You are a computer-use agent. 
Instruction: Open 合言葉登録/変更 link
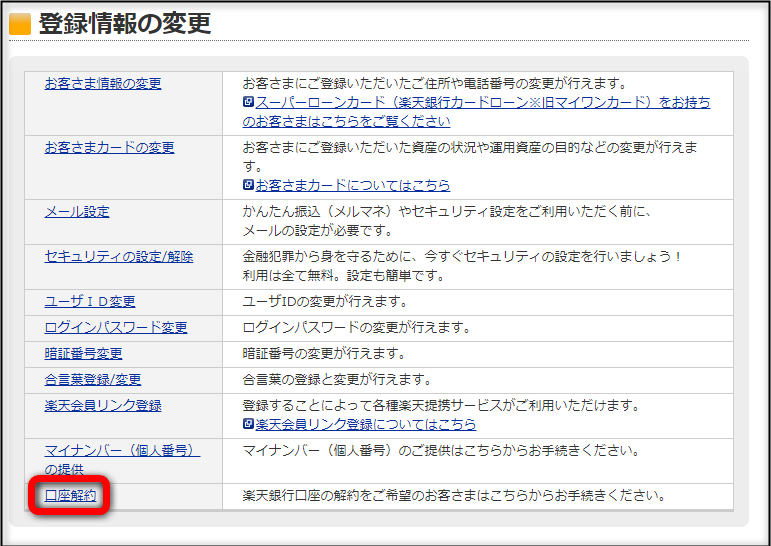tap(93, 380)
